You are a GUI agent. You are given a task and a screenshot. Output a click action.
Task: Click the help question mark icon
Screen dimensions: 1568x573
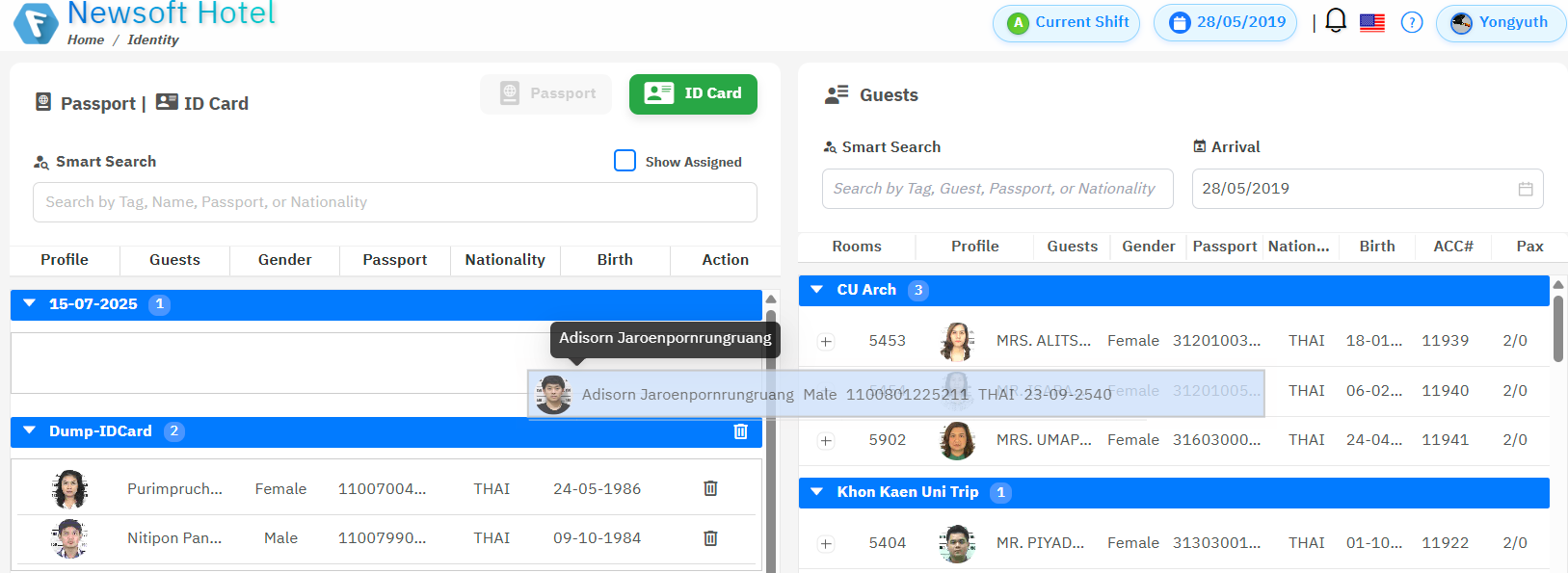[1412, 22]
